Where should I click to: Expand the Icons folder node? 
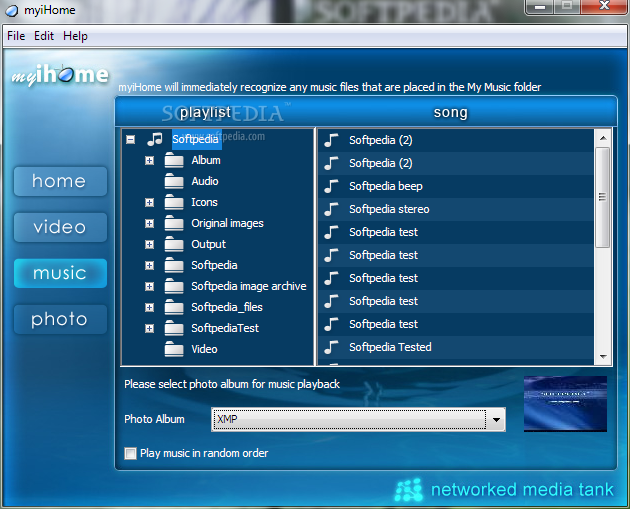pyautogui.click(x=149, y=202)
